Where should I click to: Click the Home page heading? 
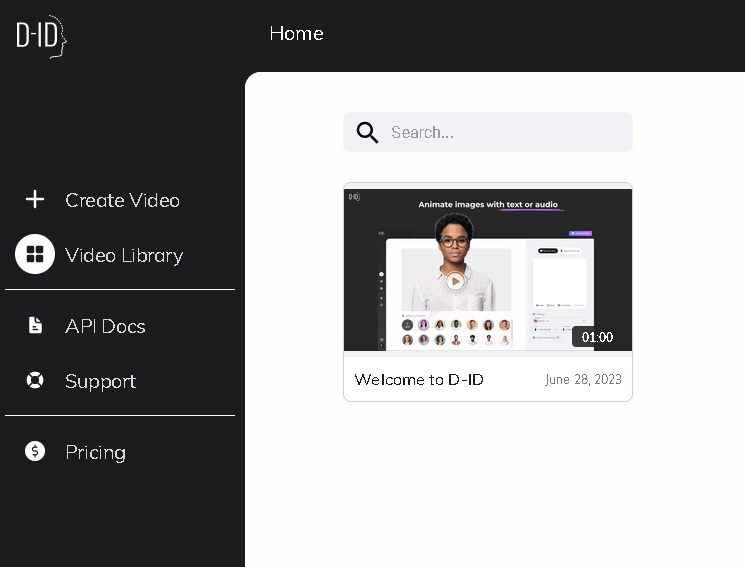[296, 33]
